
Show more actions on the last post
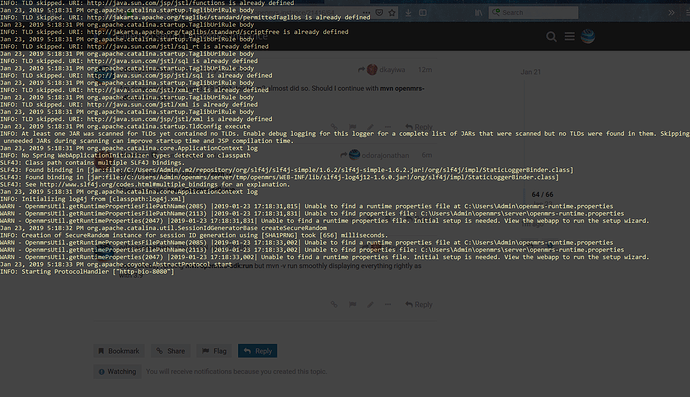tap(387, 305)
